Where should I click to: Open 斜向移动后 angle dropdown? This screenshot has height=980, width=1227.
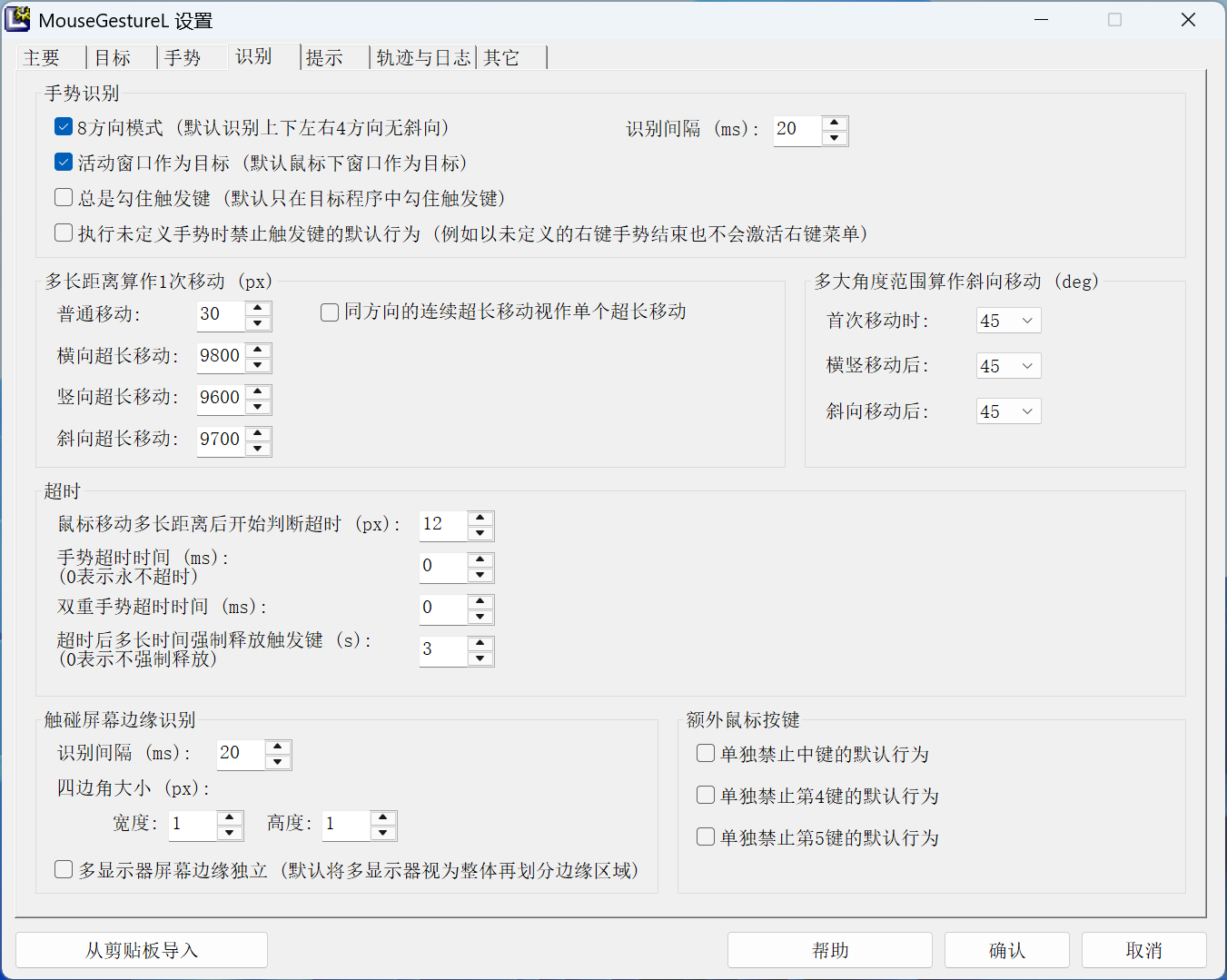pyautogui.click(x=1008, y=411)
